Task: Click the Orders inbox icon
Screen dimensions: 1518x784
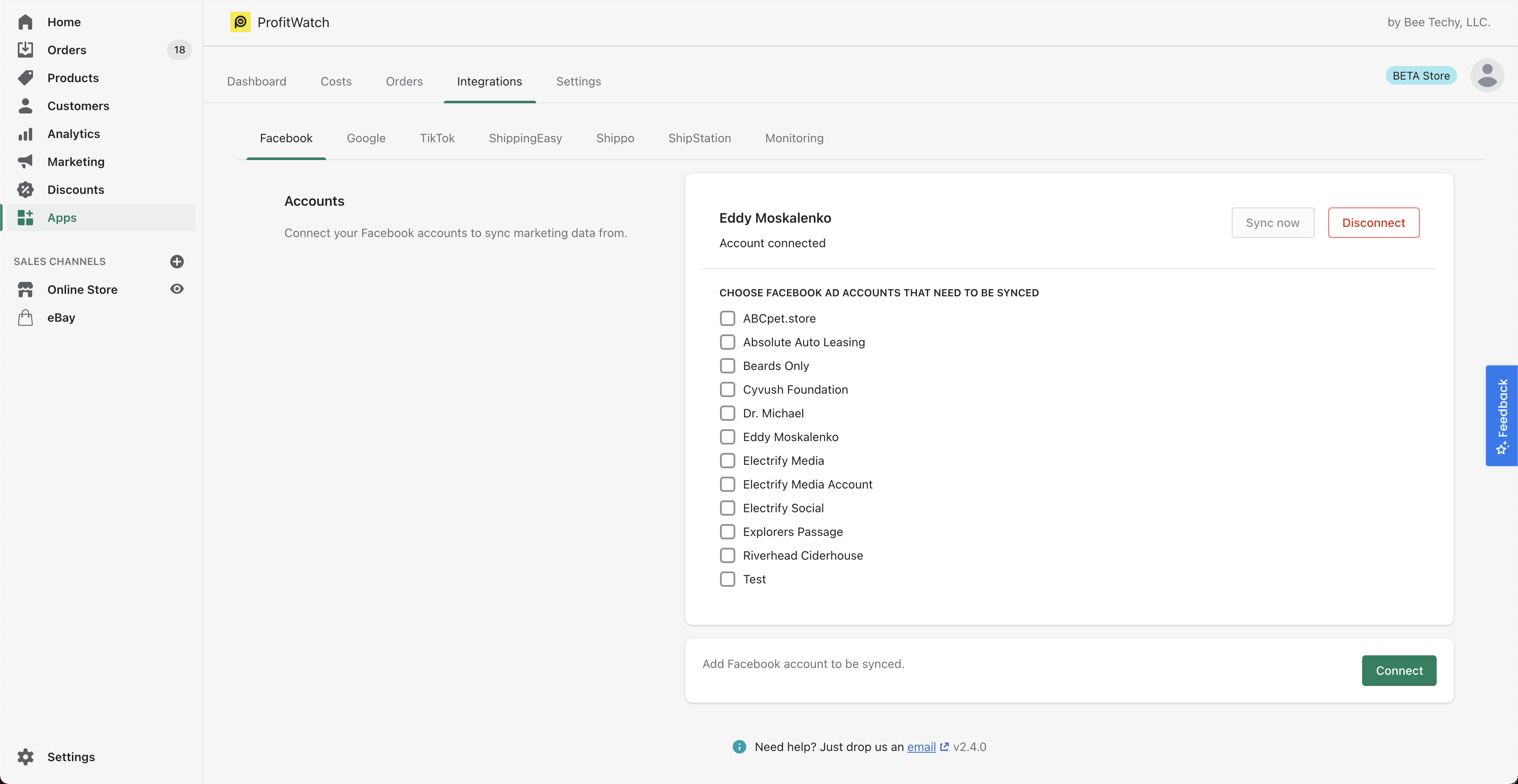Action: (x=25, y=50)
